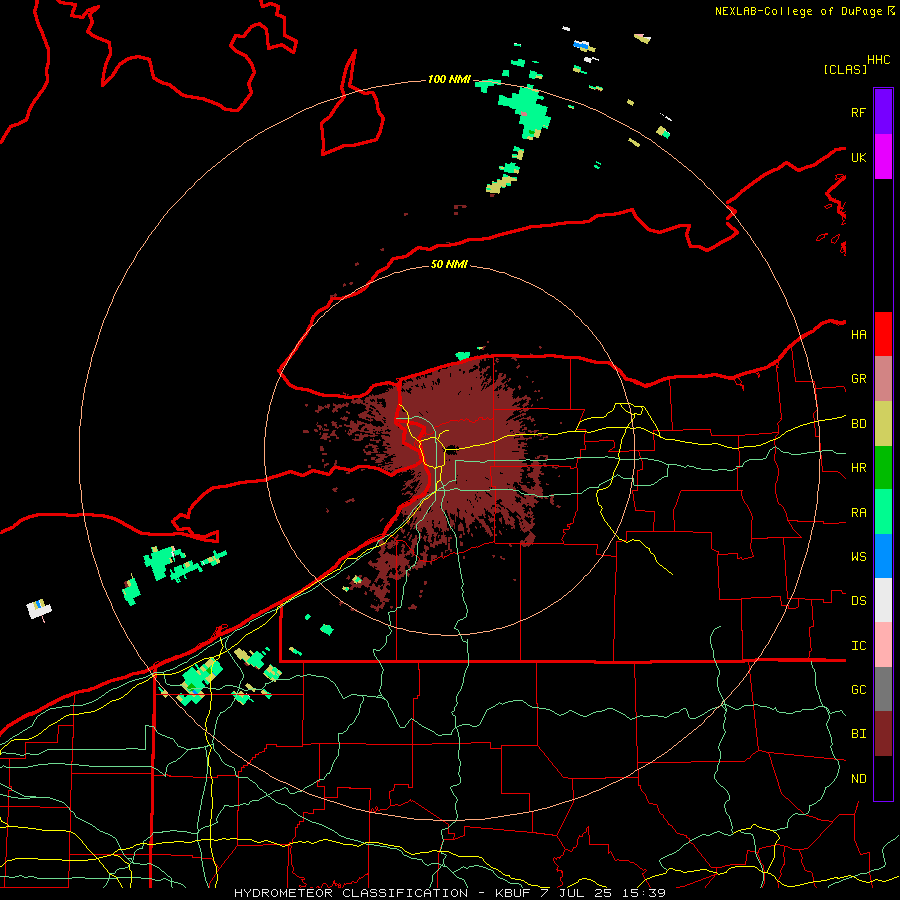Click the RA bright green legend swatch

coord(883,512)
